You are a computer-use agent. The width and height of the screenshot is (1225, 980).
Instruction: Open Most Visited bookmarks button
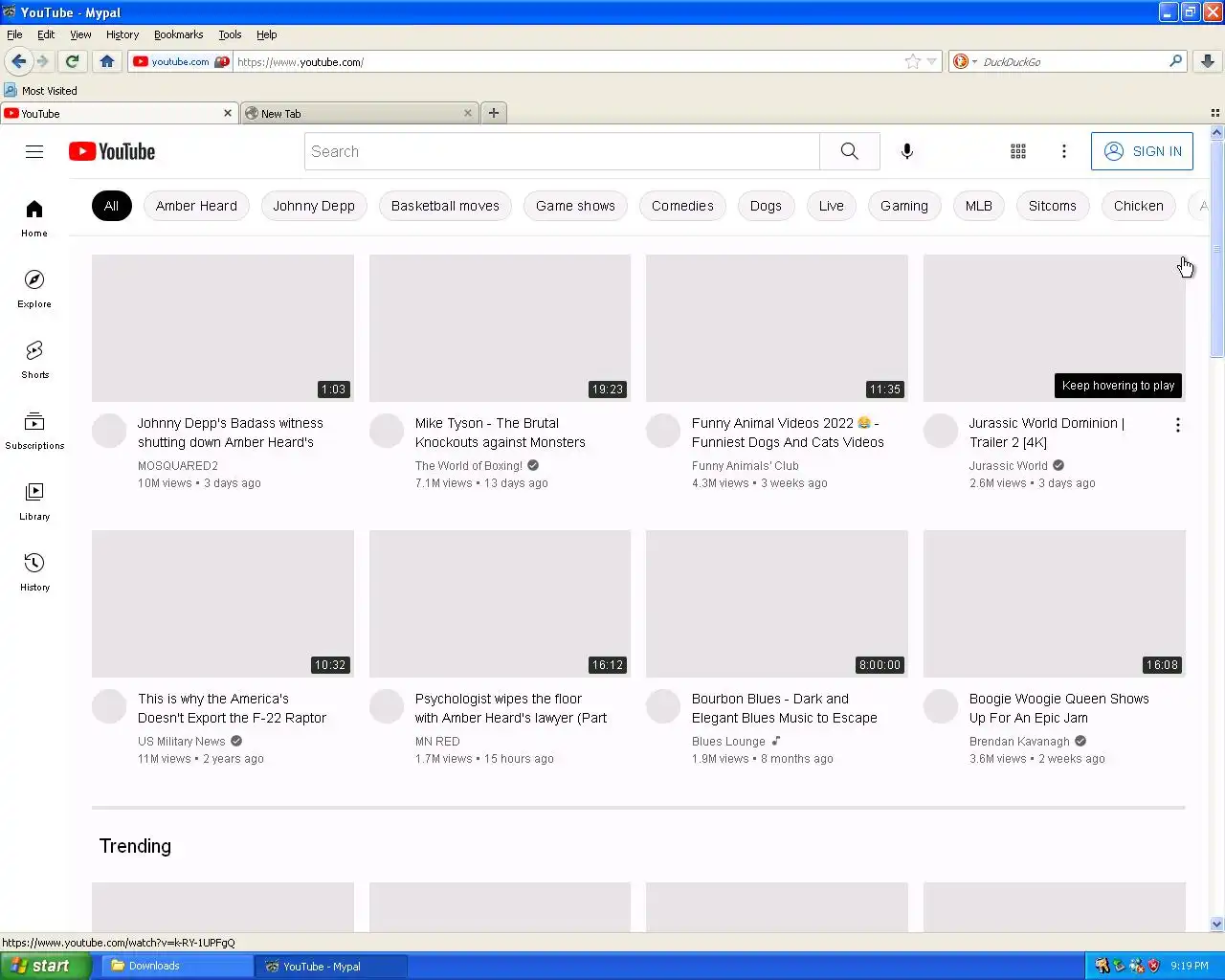point(41,91)
